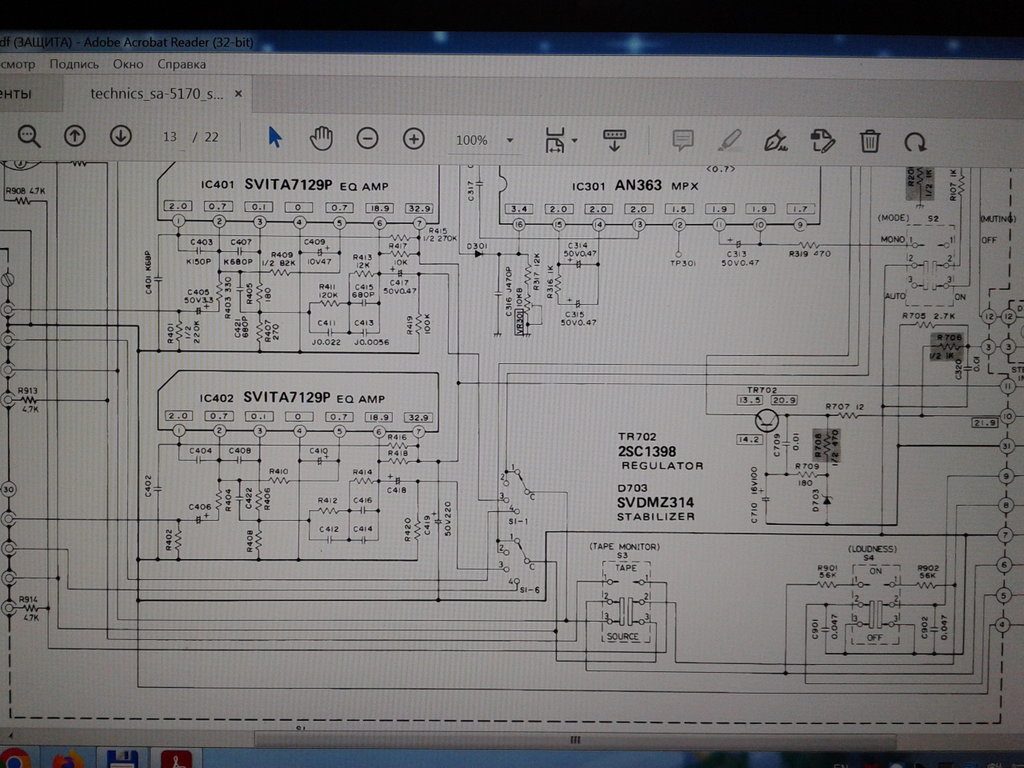
Task: Rotate the page view clockwise
Action: click(915, 142)
